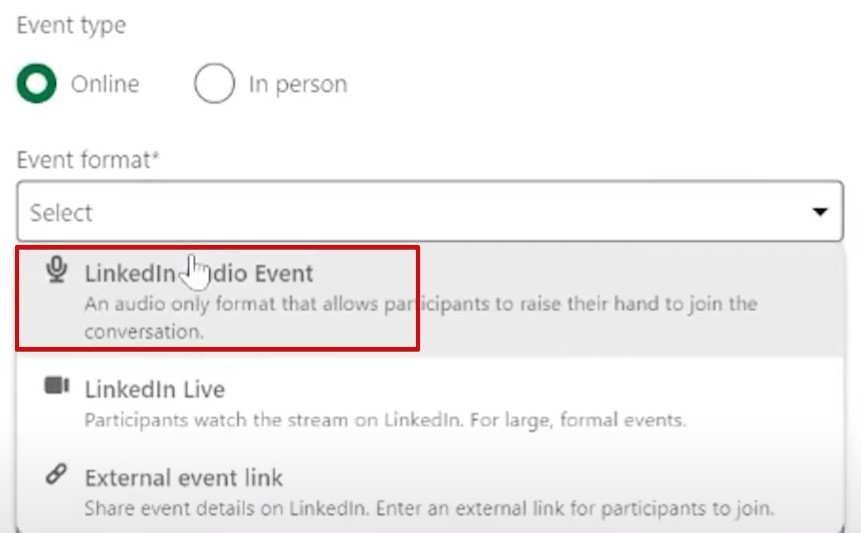Click the "In person" label text
The width and height of the screenshot is (861, 533).
[297, 85]
